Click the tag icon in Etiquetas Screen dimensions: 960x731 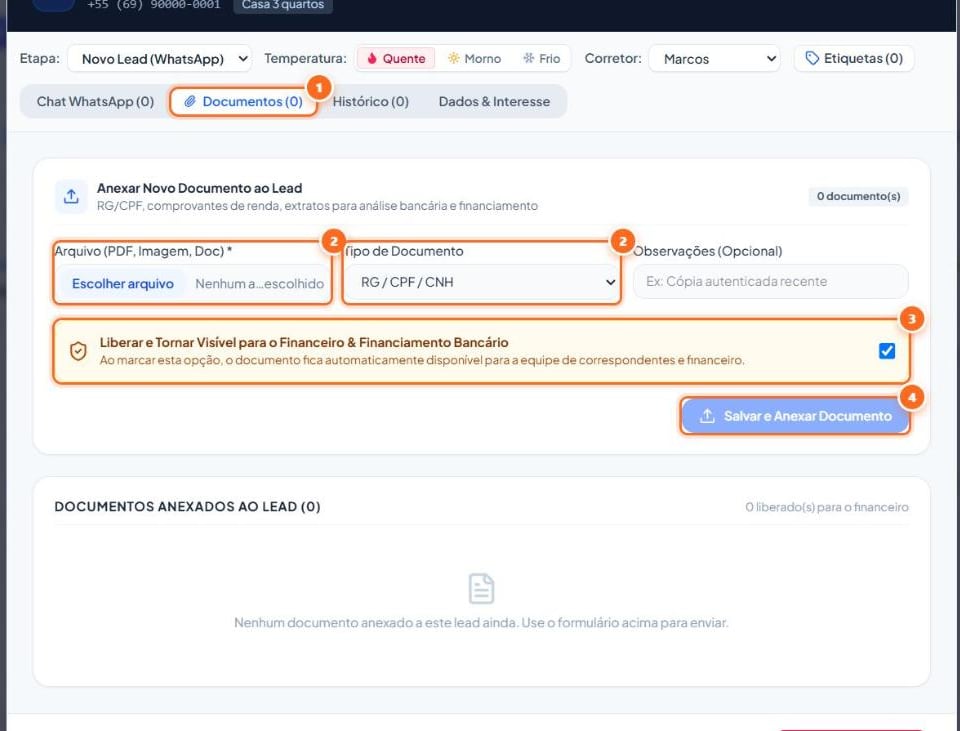(x=812, y=58)
